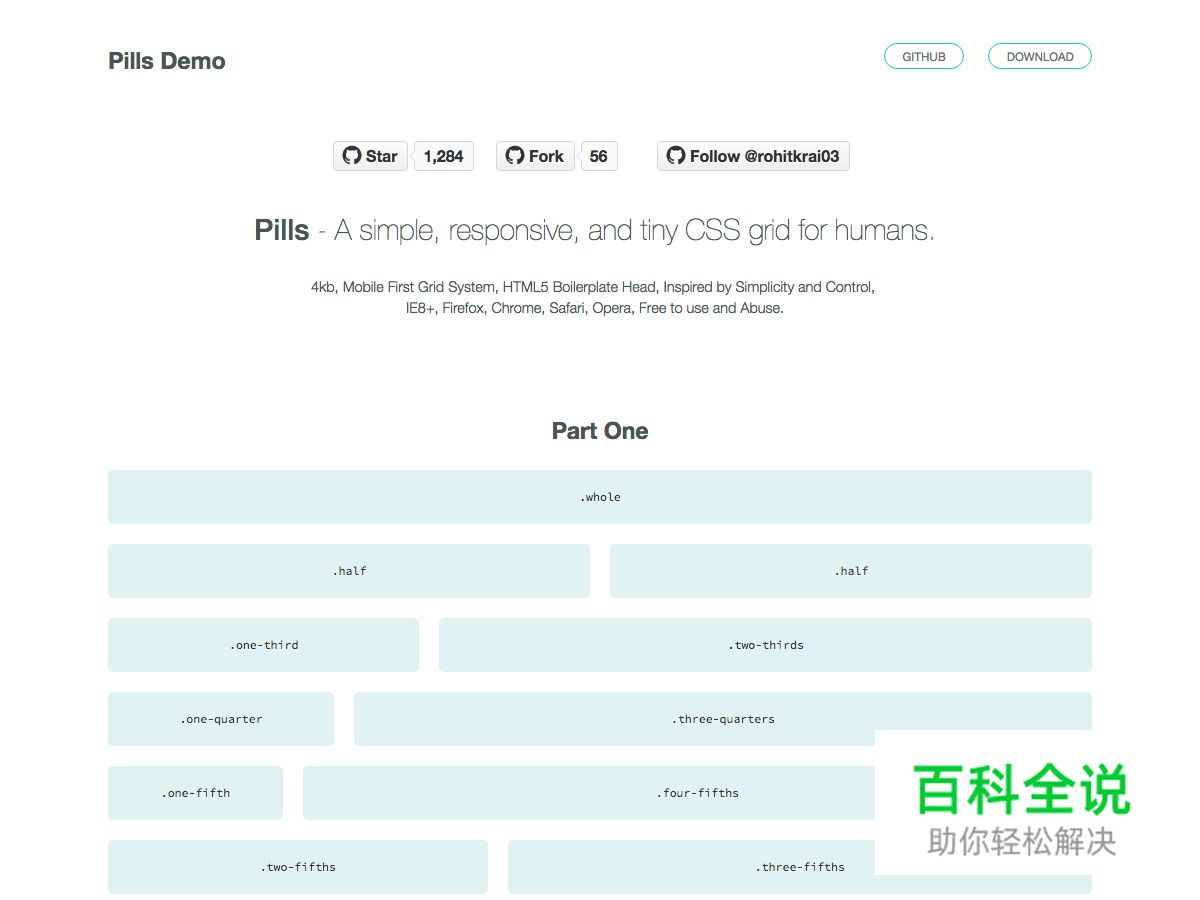Click the left .half grid block

[348, 571]
